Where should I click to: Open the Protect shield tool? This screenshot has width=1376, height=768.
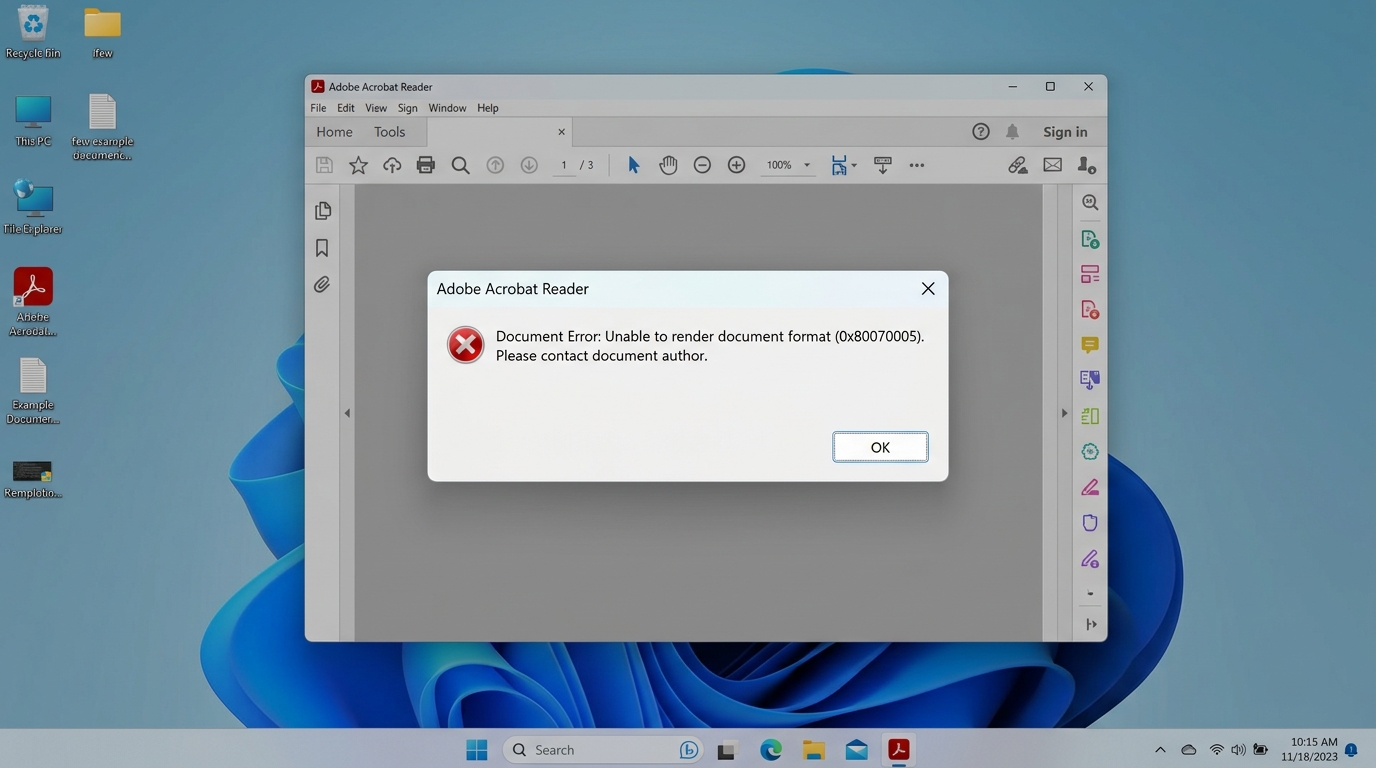click(1090, 523)
